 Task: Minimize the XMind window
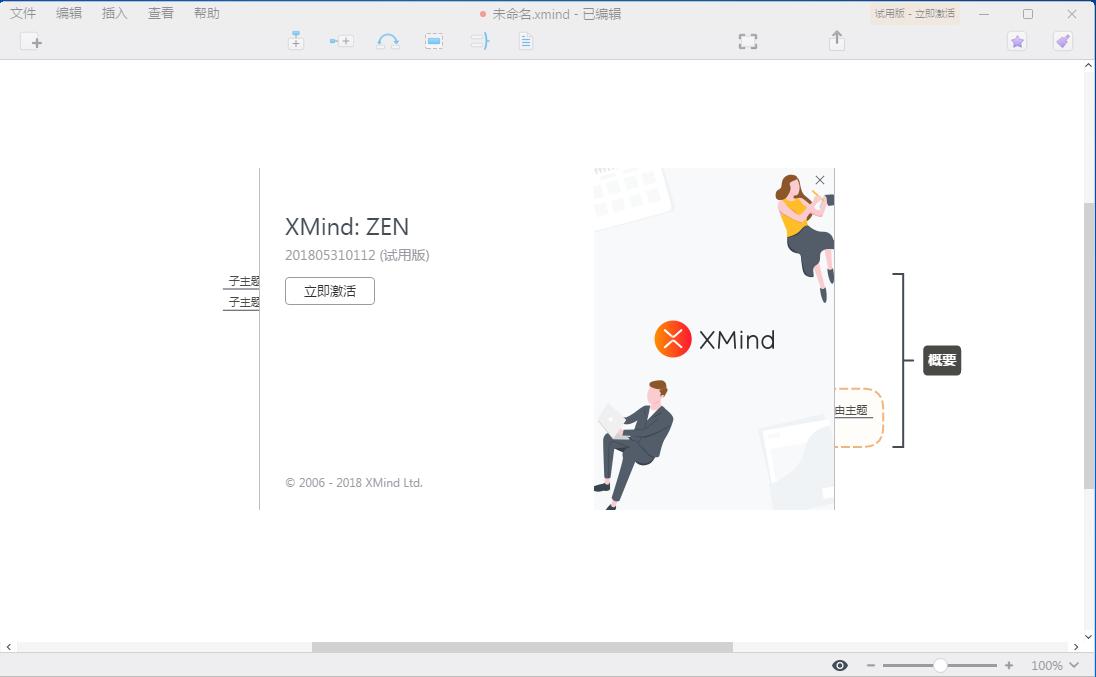pos(983,14)
